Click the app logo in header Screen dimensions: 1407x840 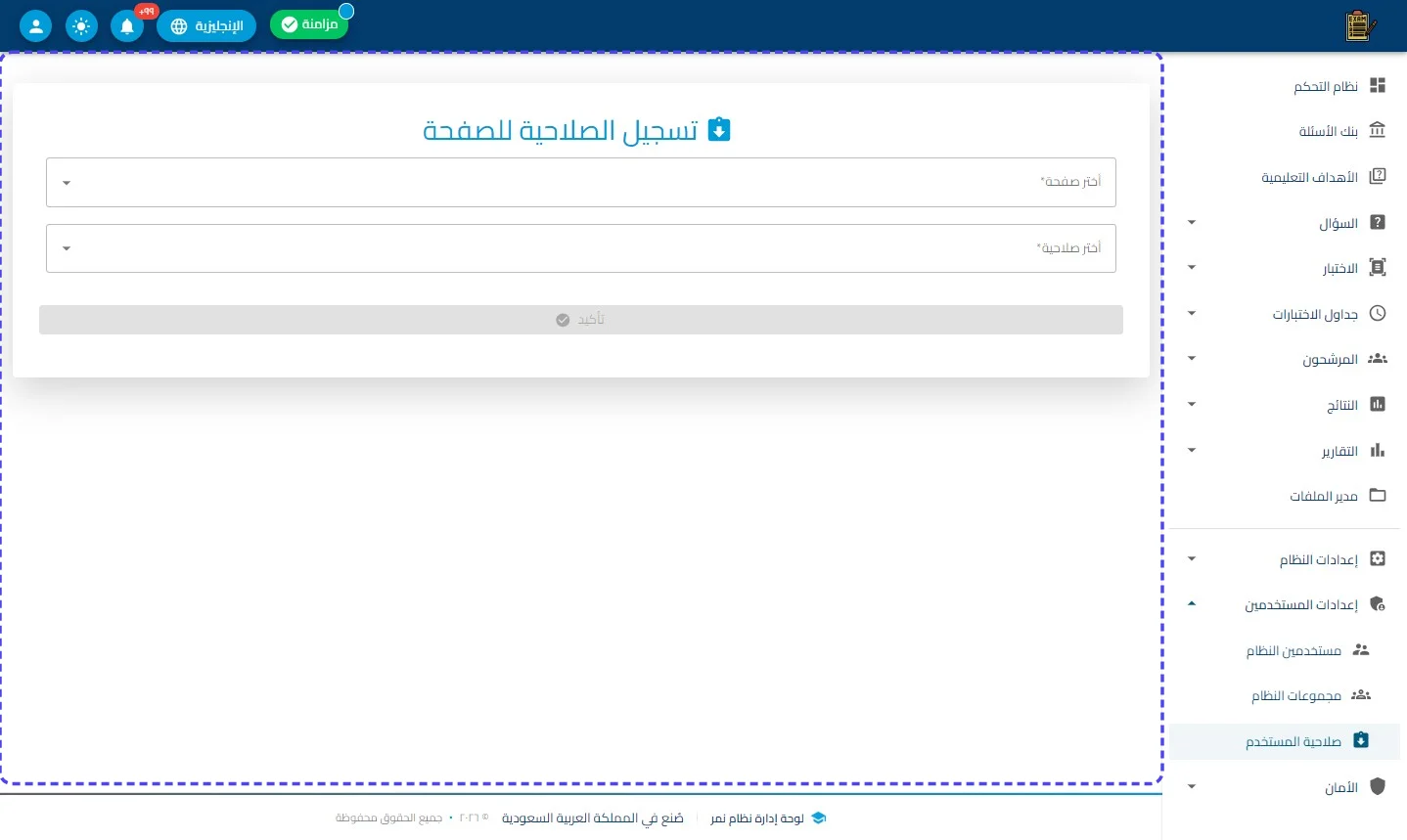(x=1360, y=25)
